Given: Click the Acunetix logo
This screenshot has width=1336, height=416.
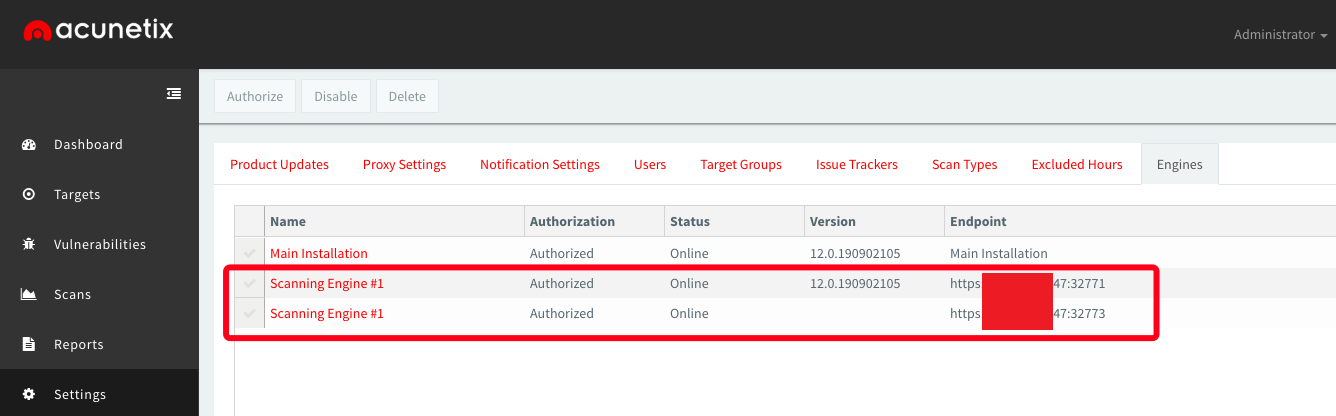Looking at the screenshot, I should coord(98,31).
